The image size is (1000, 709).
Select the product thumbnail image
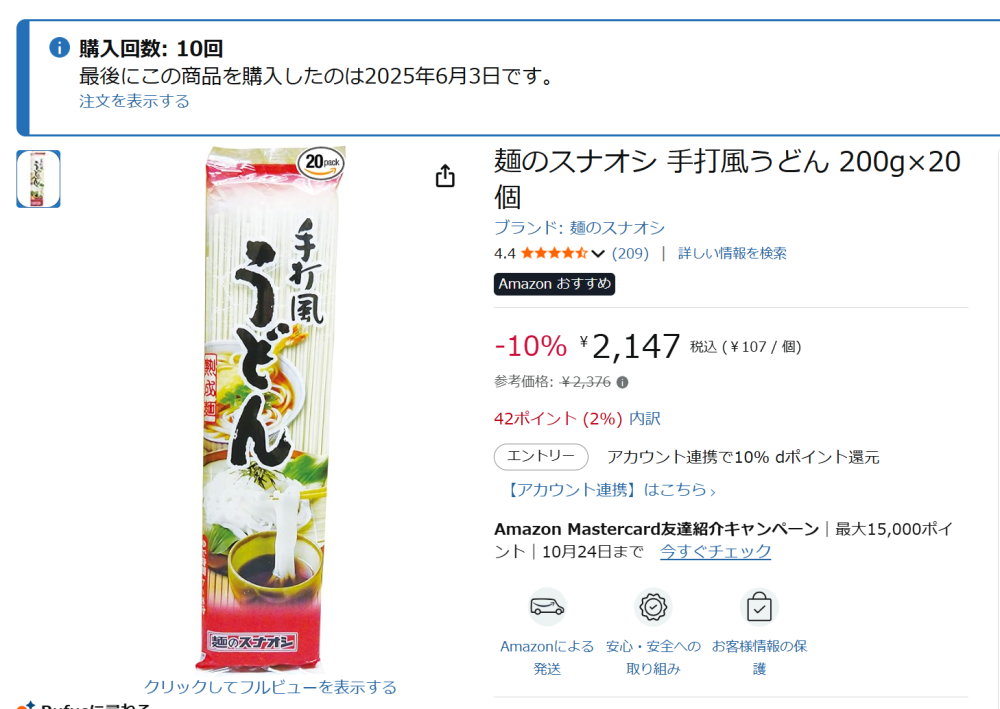(x=38, y=179)
